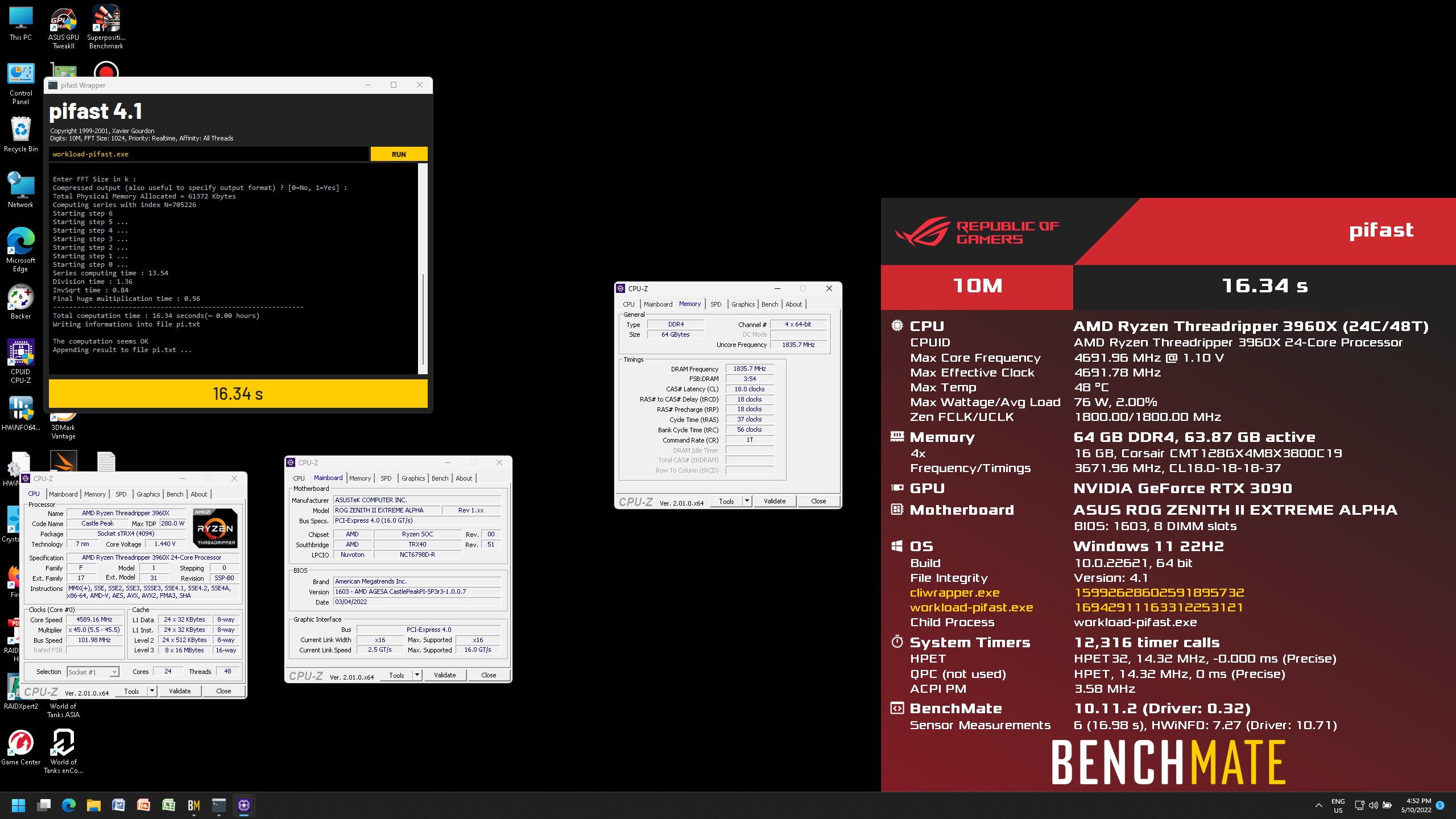The width and height of the screenshot is (1456, 819).
Task: Open Tools dropdown arrow in CPU-Z Memory window
Action: pos(747,501)
